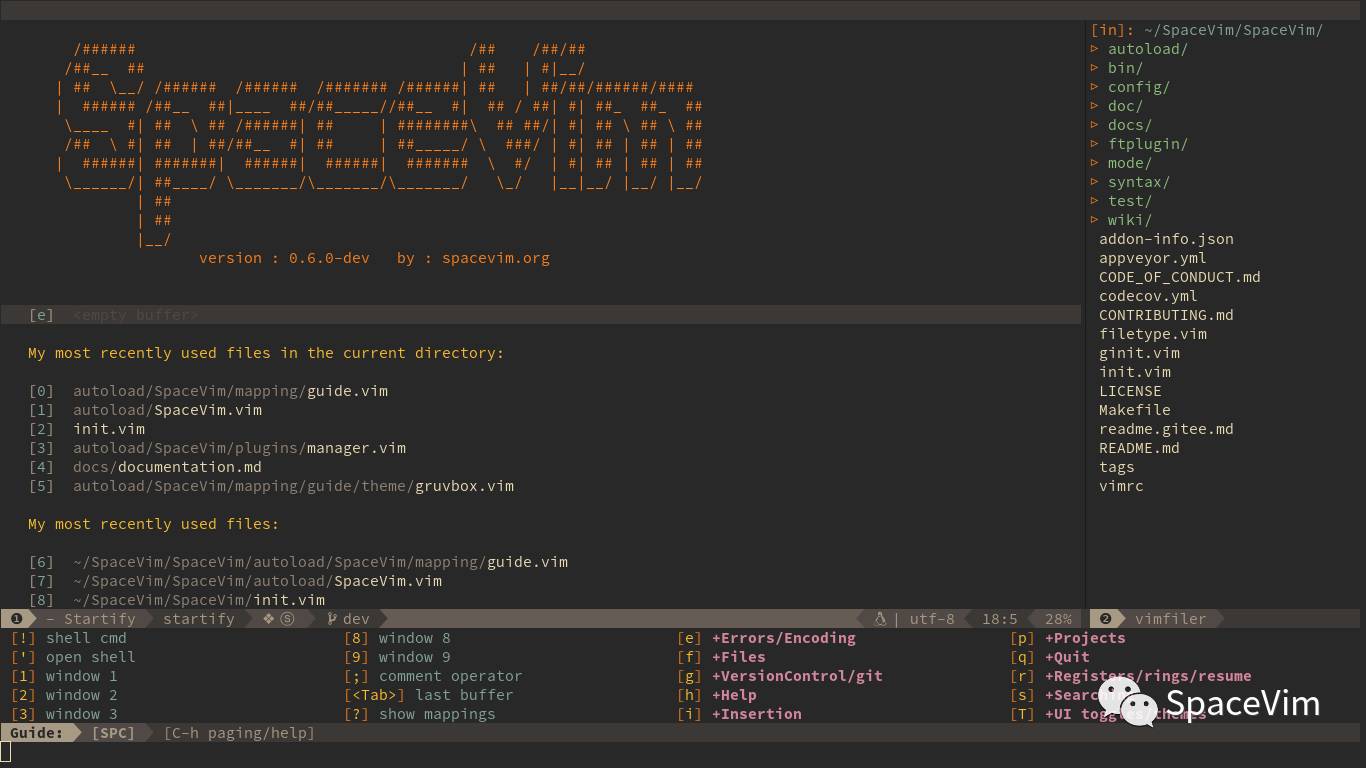The height and width of the screenshot is (768, 1366).
Task: Click the '18:5' cursor position in statusline
Action: [1000, 619]
